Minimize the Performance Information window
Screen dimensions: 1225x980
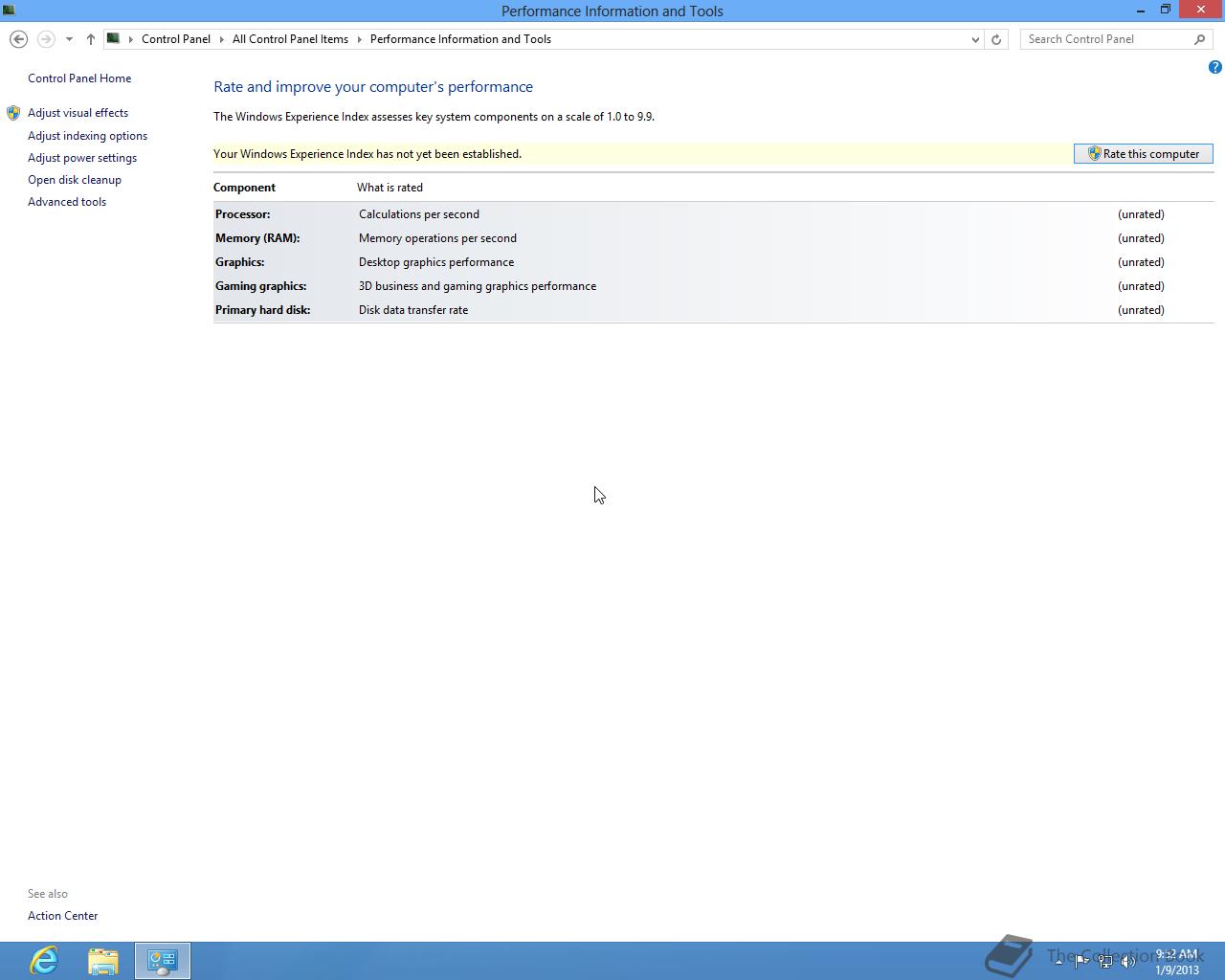pos(1141,10)
